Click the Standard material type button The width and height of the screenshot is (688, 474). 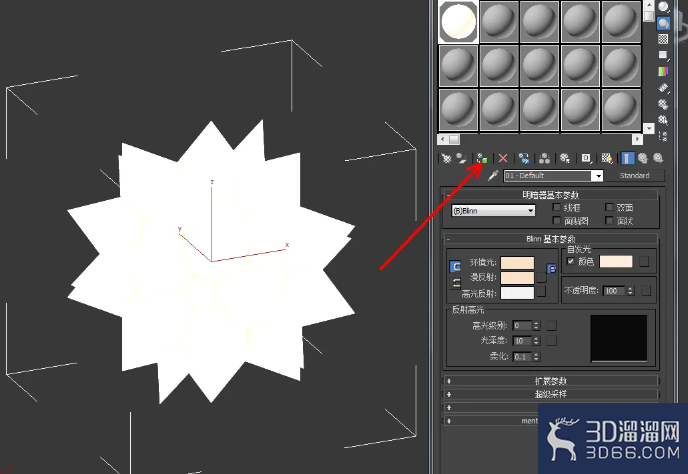pyautogui.click(x=634, y=176)
